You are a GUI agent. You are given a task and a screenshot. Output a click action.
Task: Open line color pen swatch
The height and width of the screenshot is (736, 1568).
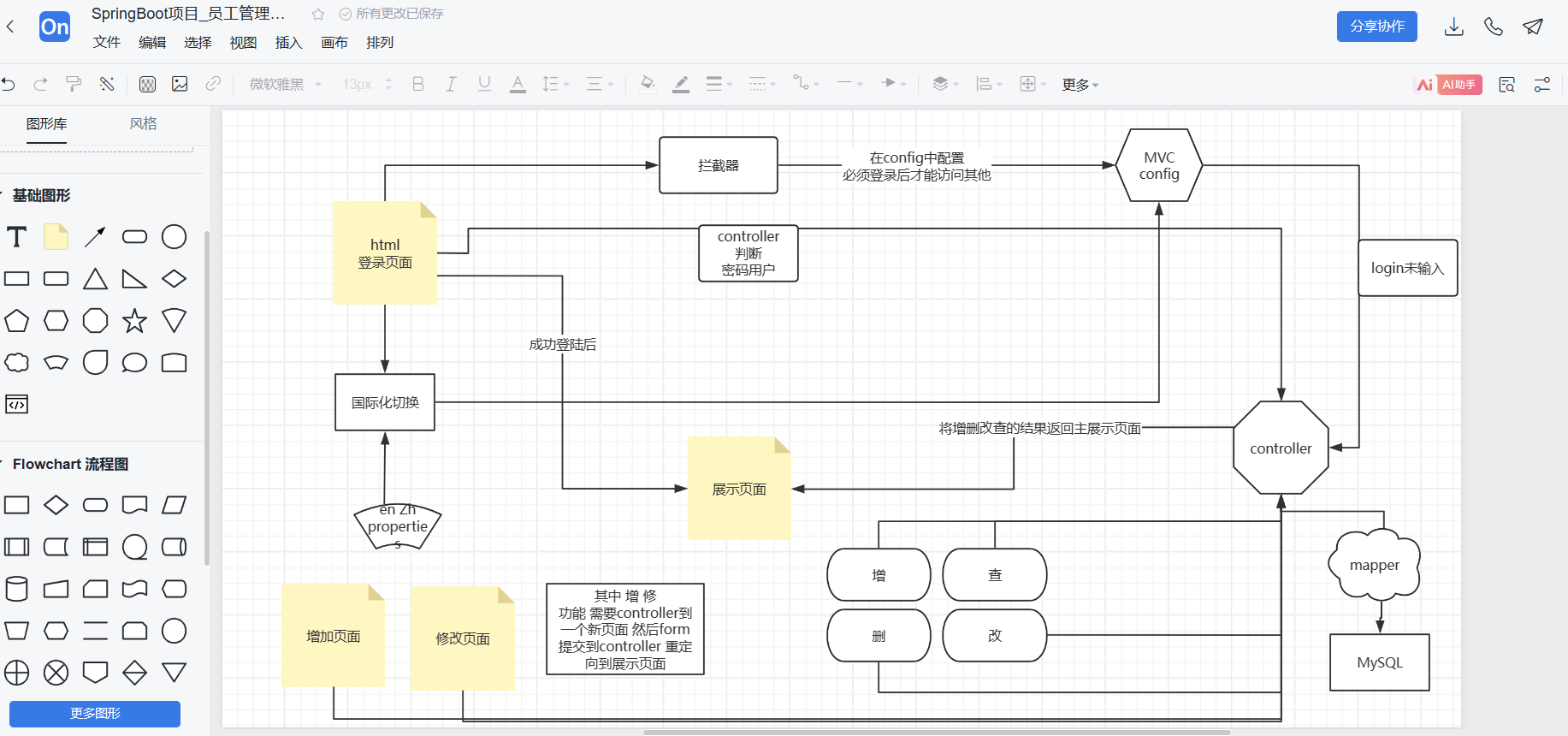681,84
